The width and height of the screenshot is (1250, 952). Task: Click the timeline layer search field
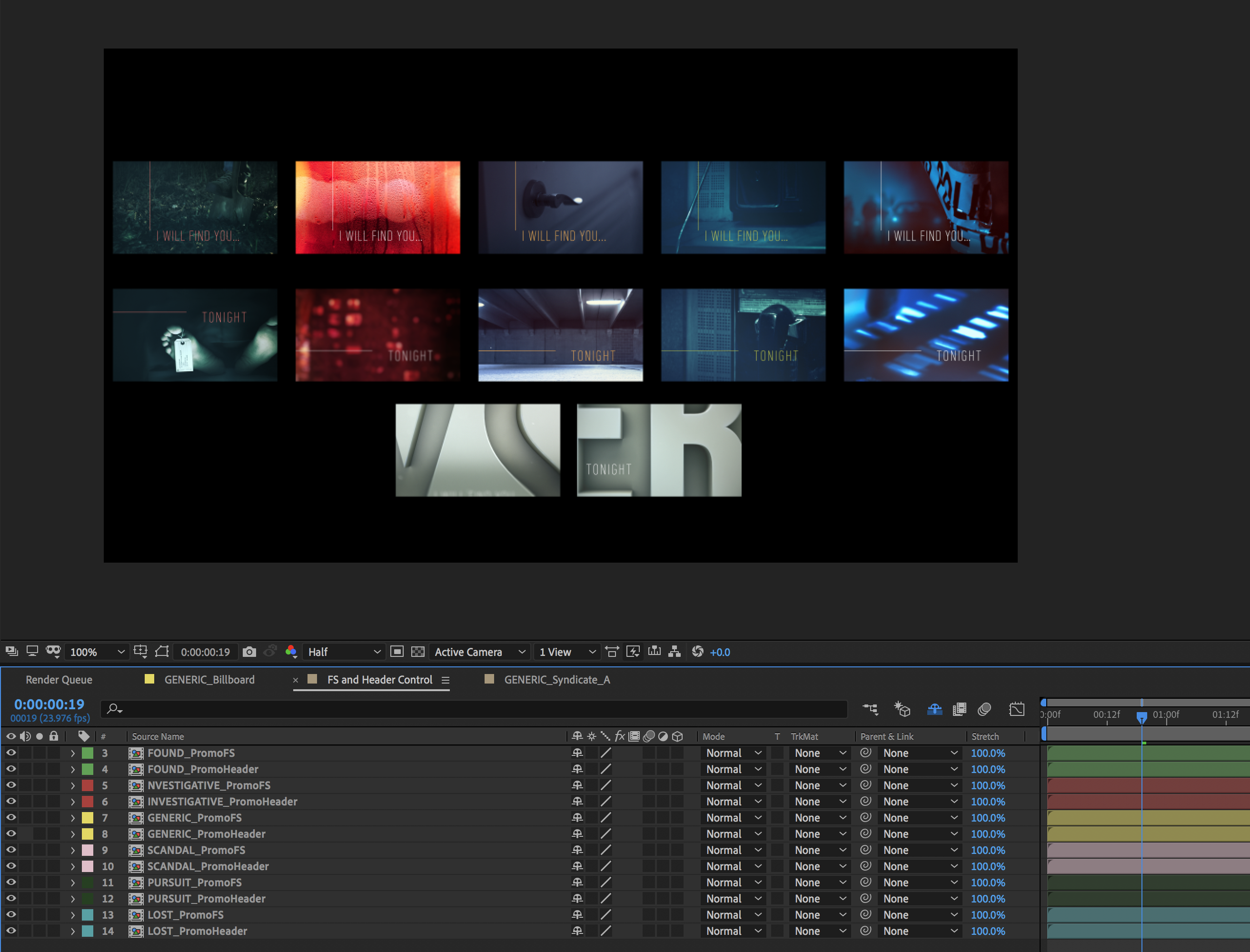coord(474,708)
